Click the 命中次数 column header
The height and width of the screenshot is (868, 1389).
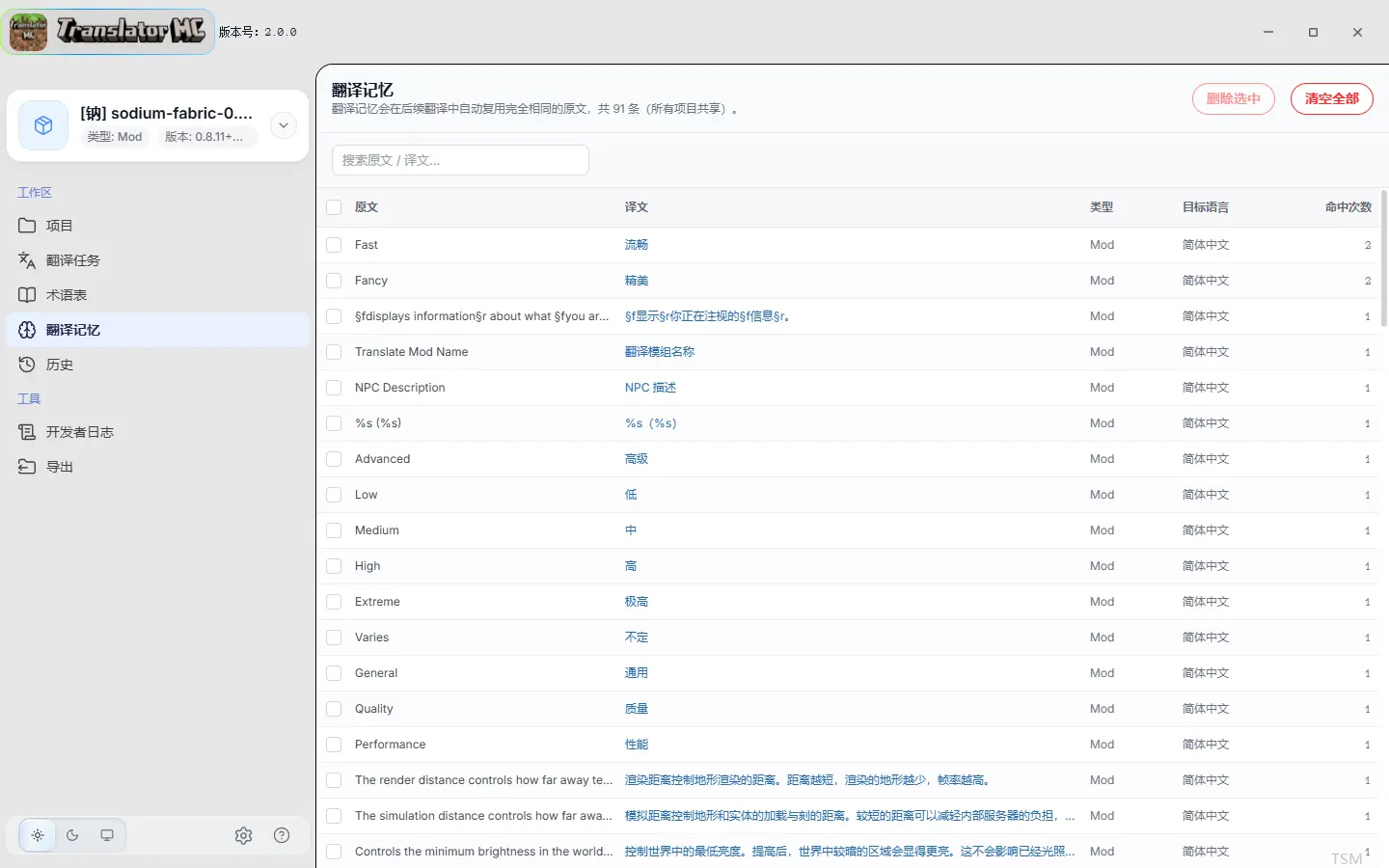coord(1348,207)
